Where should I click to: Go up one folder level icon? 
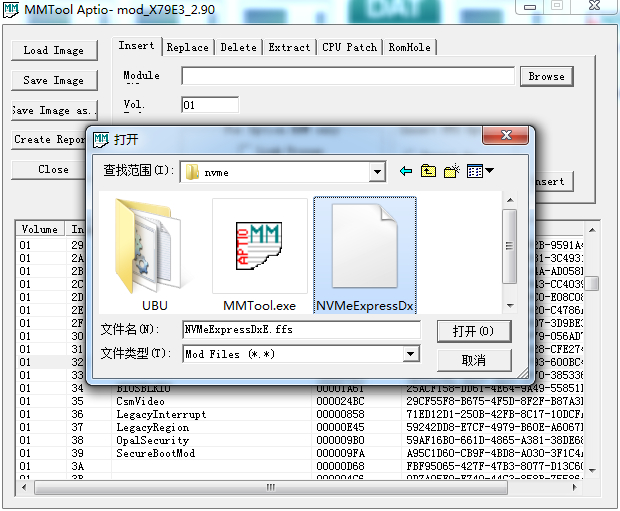(428, 171)
